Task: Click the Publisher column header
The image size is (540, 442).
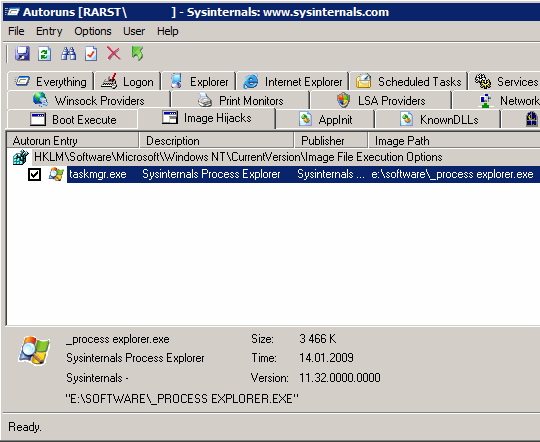Action: [x=331, y=141]
